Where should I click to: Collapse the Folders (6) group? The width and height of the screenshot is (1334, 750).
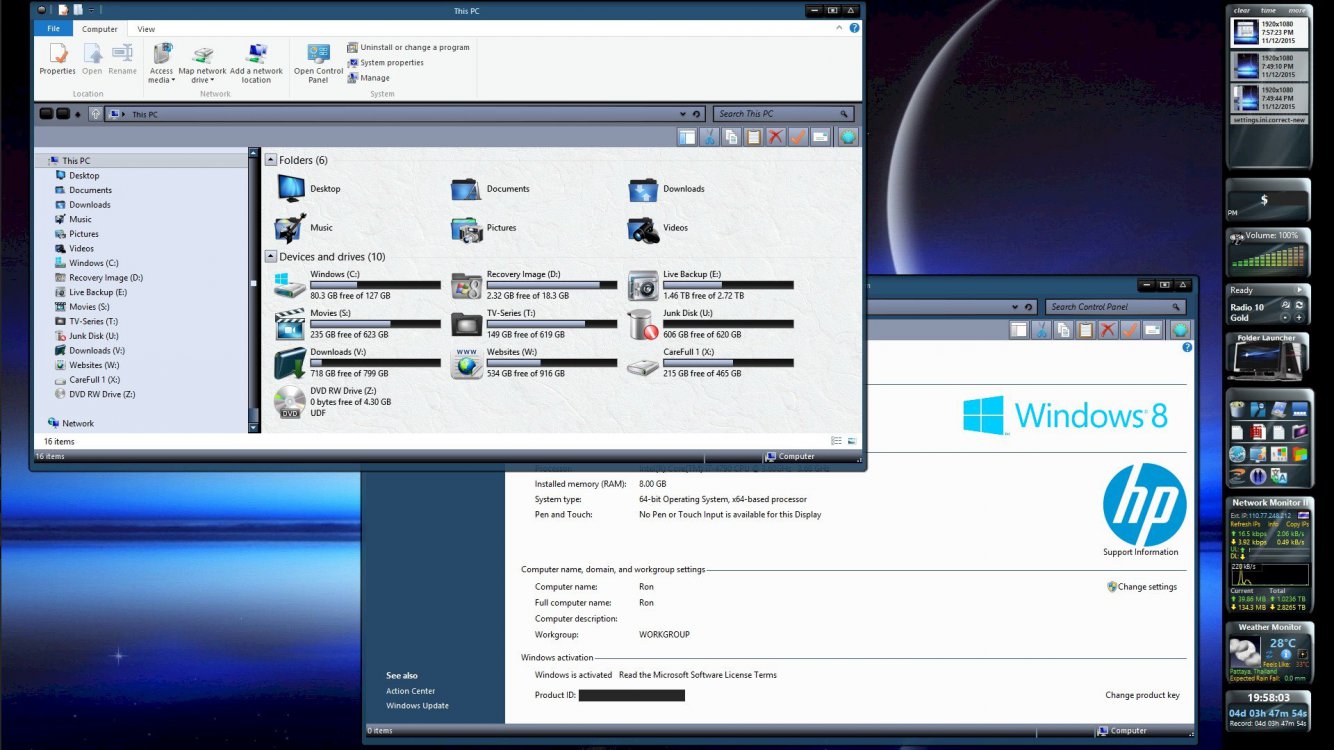pos(271,159)
